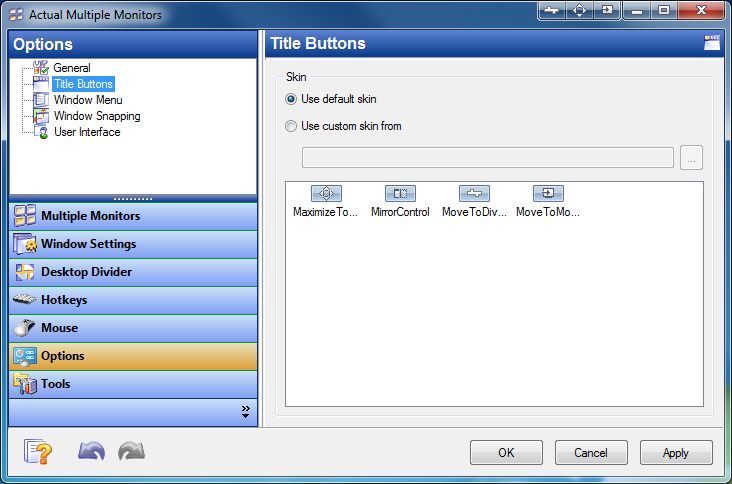This screenshot has width=732, height=484.
Task: Click the MirrorControl label text
Action: (400, 212)
